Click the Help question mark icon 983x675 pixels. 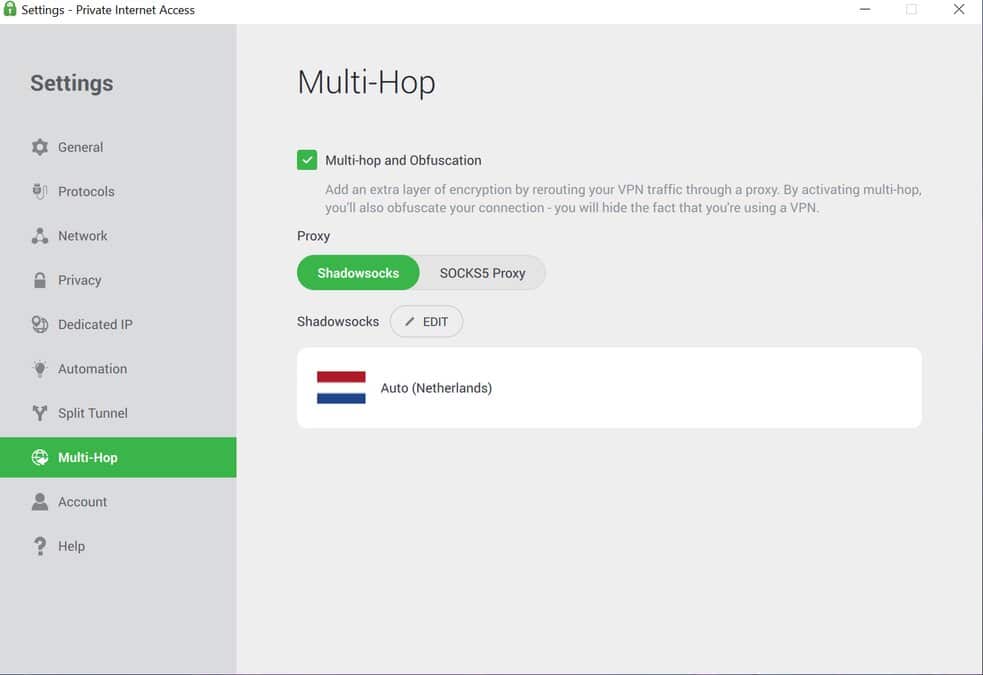(x=39, y=546)
